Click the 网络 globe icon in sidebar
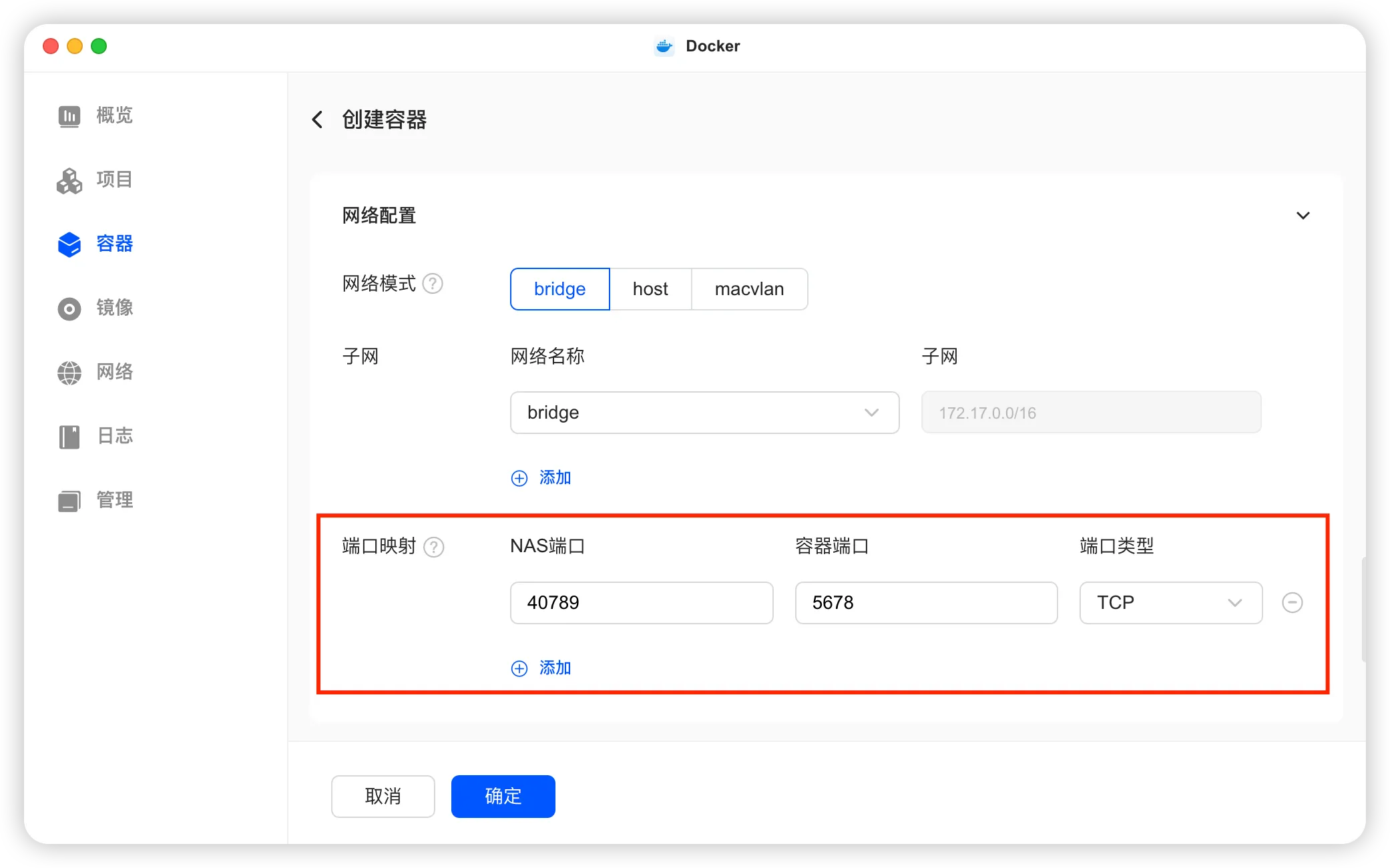The width and height of the screenshot is (1390, 868). (x=69, y=373)
